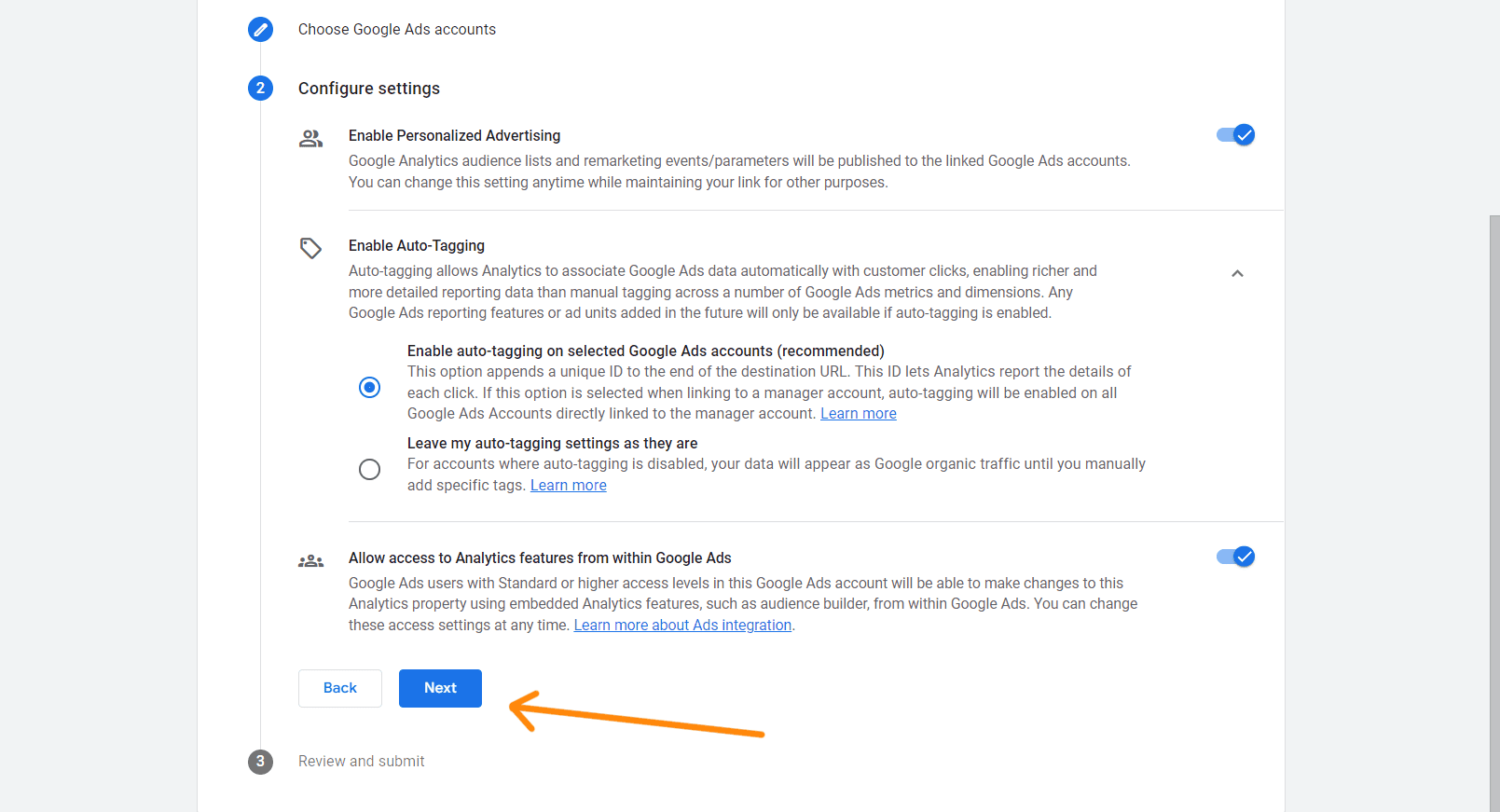The width and height of the screenshot is (1500, 812).
Task: Turn off Enable Personalized Advertising toggle
Action: coord(1235,135)
